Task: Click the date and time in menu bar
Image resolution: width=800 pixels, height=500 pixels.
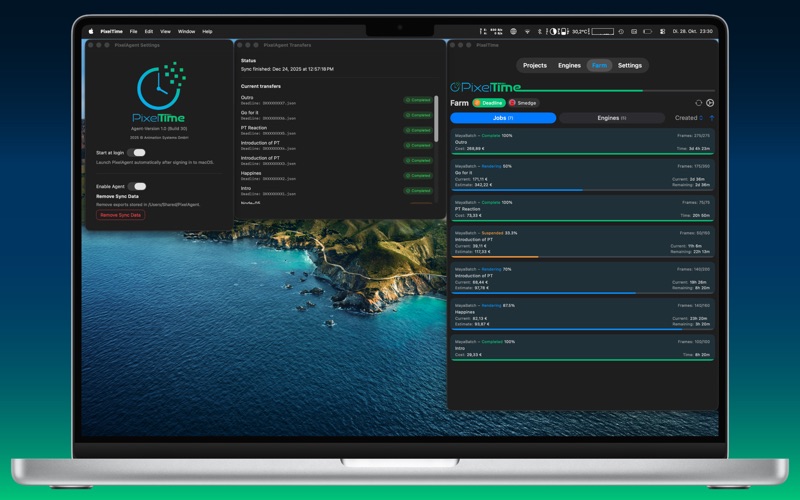Action: pyautogui.click(x=692, y=32)
